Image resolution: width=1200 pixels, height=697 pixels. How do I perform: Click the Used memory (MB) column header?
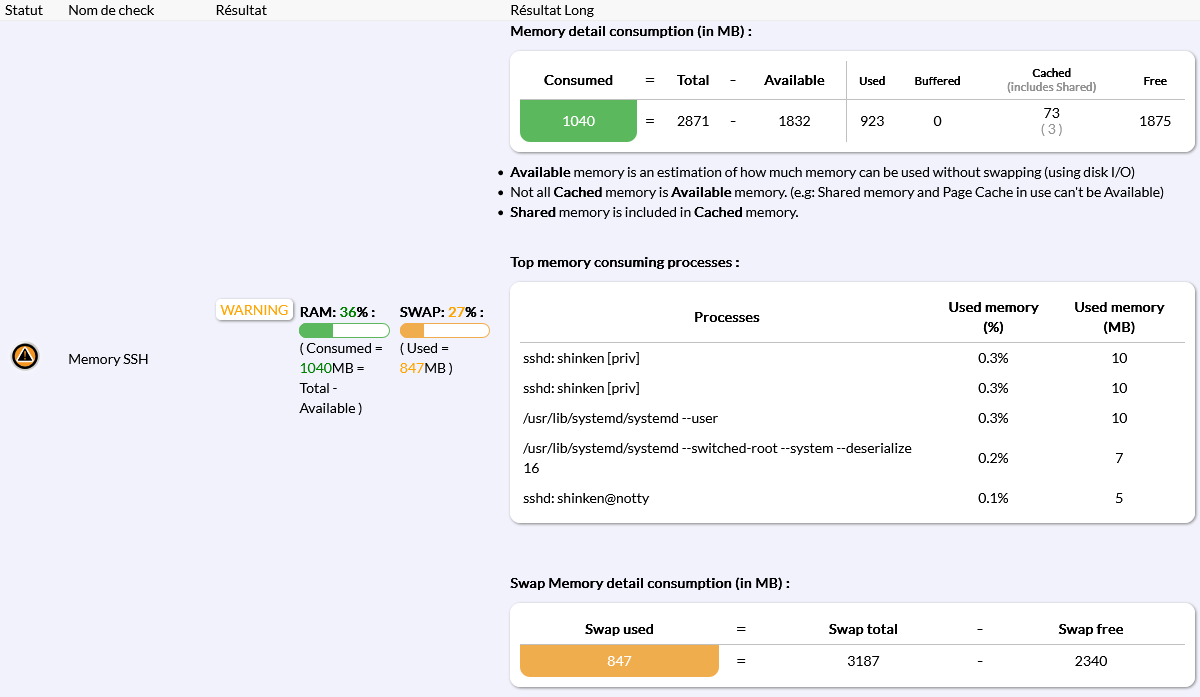pos(1119,317)
